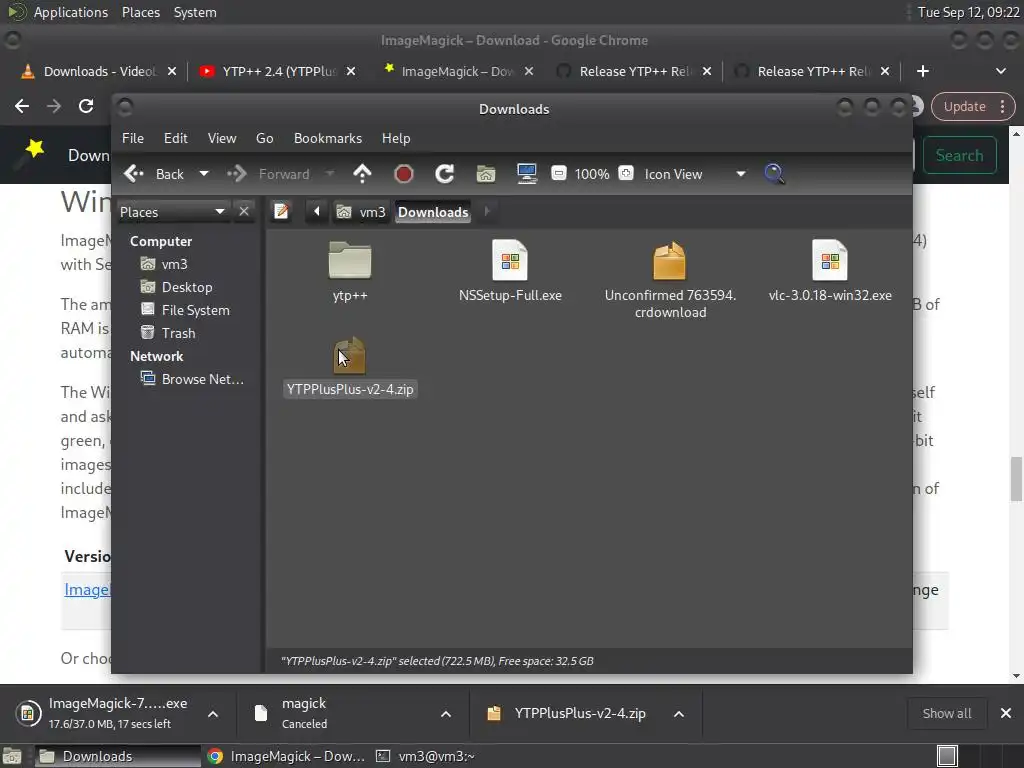Click the Search button on ImageMagick page
1024x768 pixels.
point(959,155)
